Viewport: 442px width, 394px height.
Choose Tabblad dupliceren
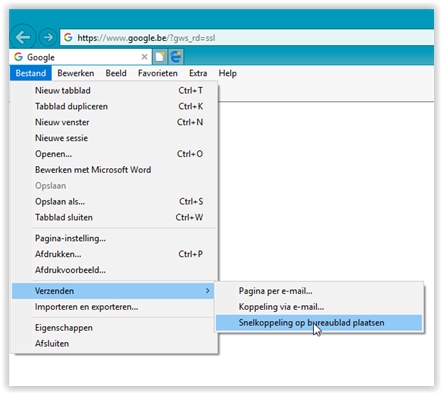(115, 106)
